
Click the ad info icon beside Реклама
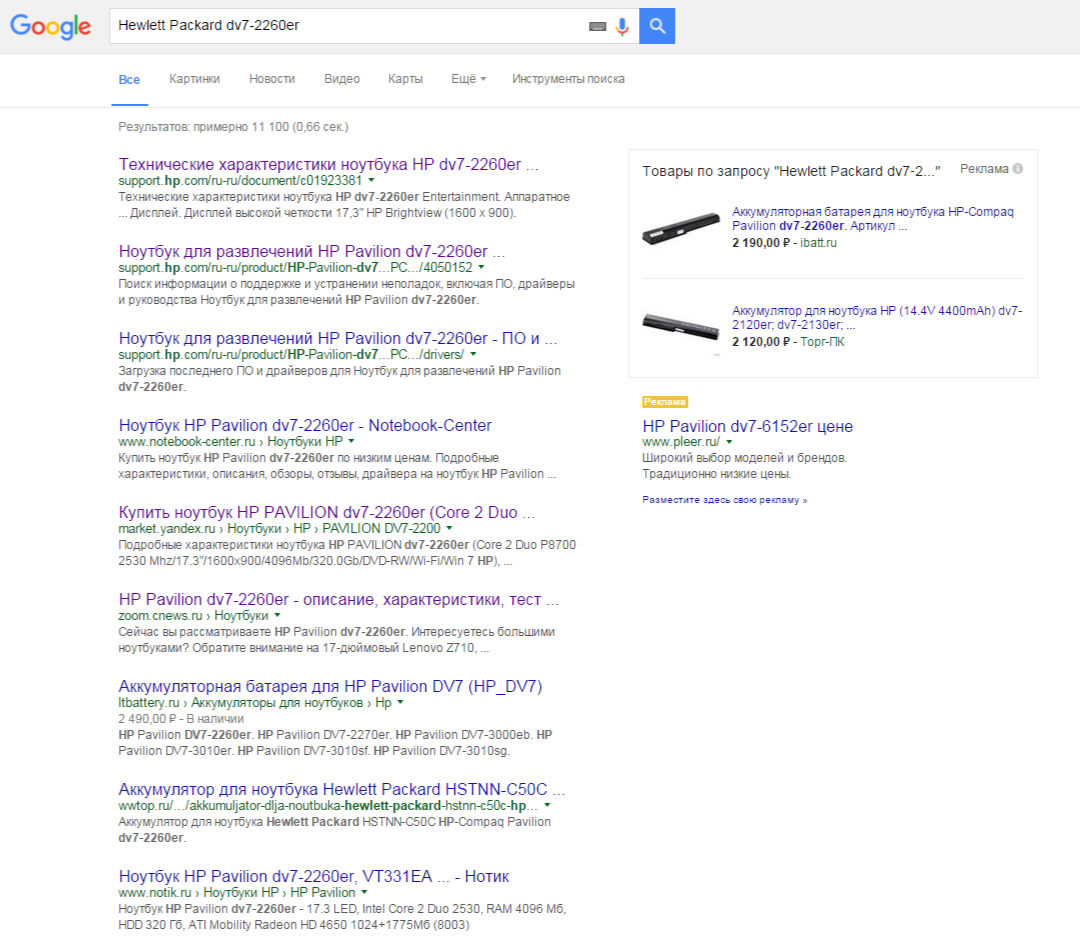(x=1018, y=169)
